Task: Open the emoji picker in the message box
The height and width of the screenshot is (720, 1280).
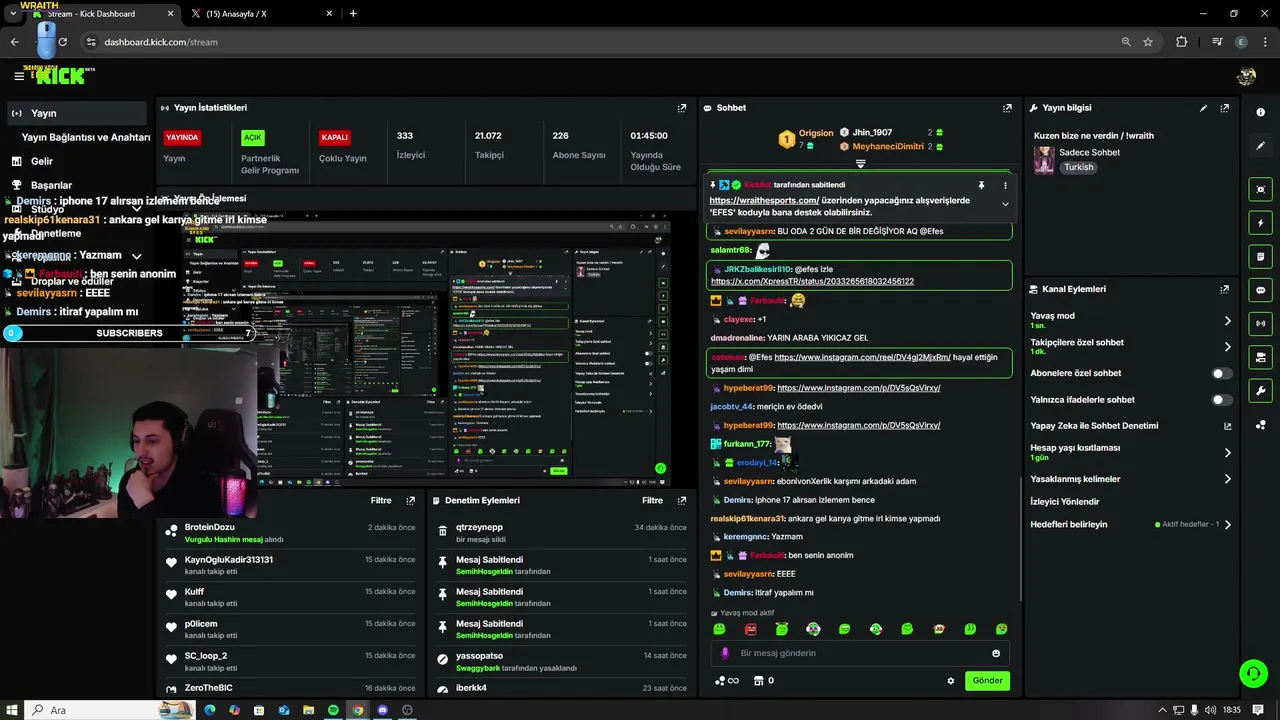Action: click(996, 653)
